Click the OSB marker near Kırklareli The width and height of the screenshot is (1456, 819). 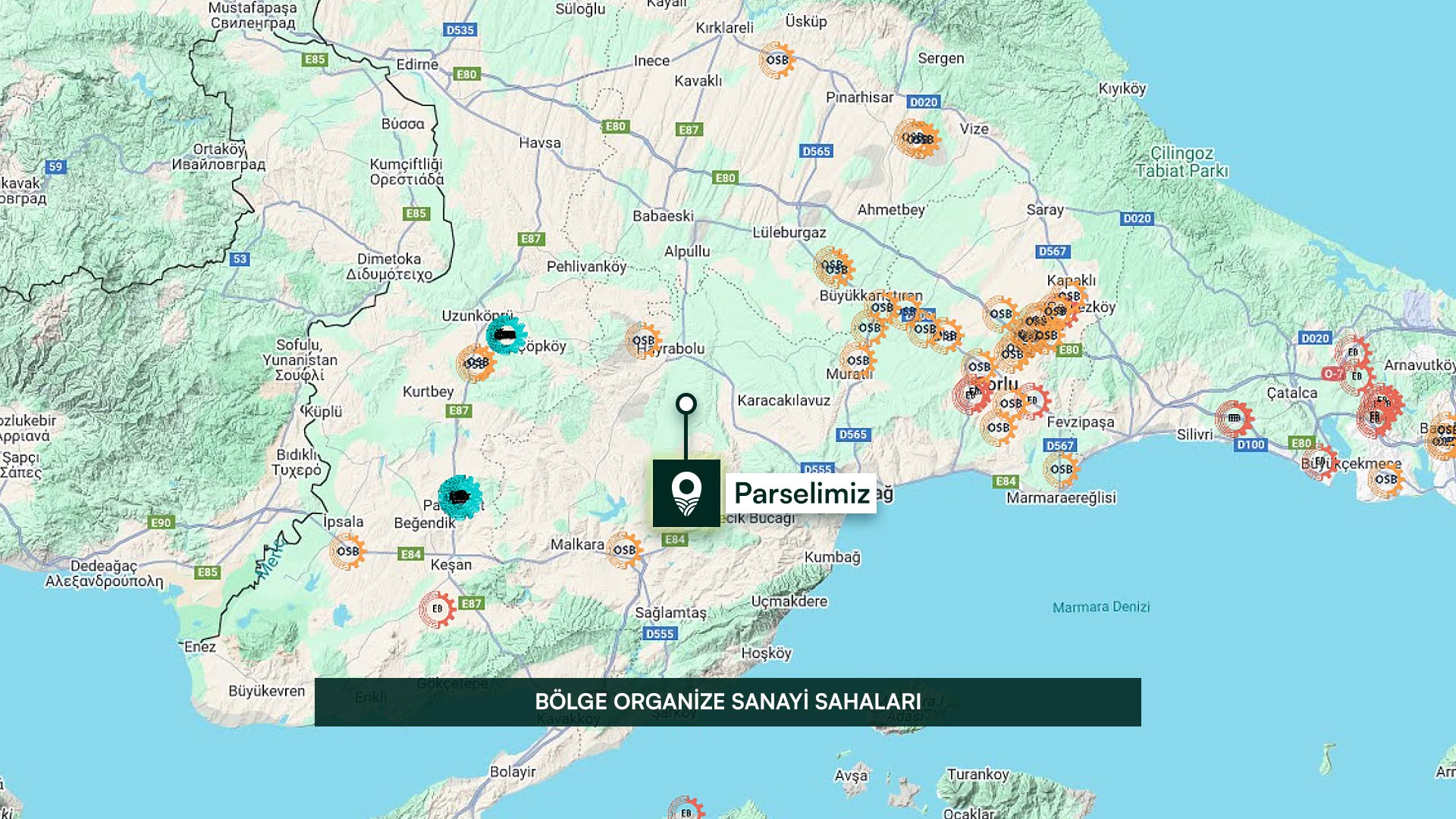pos(777,60)
